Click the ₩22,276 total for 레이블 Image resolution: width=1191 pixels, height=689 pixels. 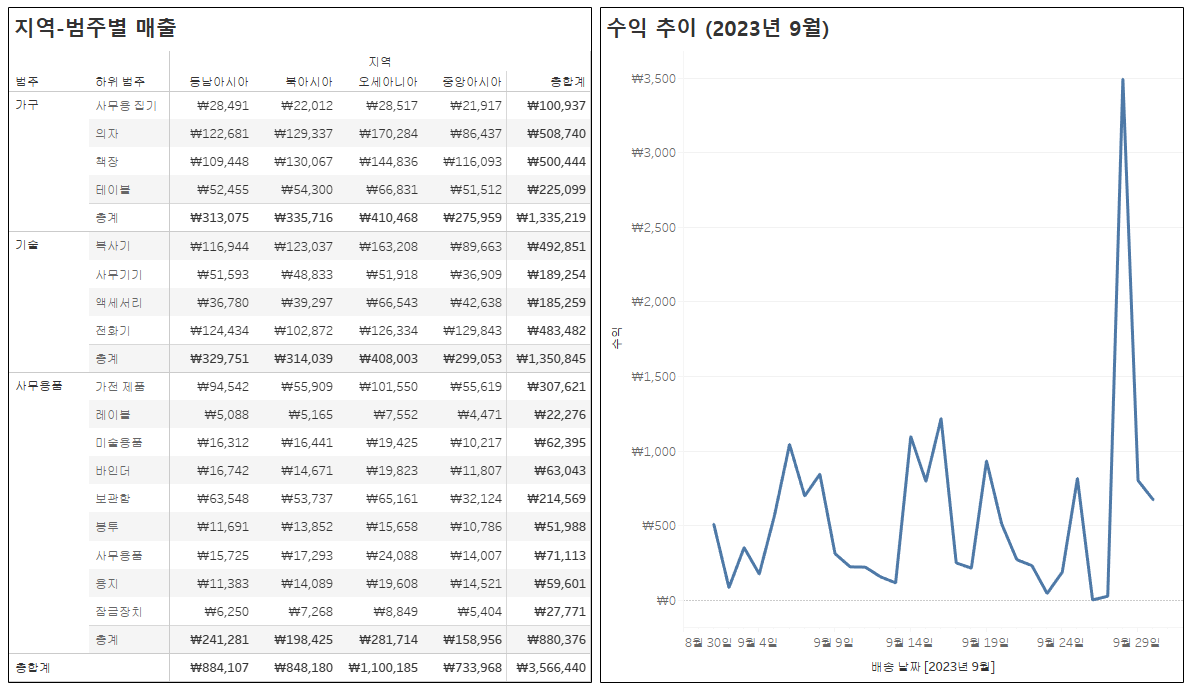pyautogui.click(x=560, y=415)
